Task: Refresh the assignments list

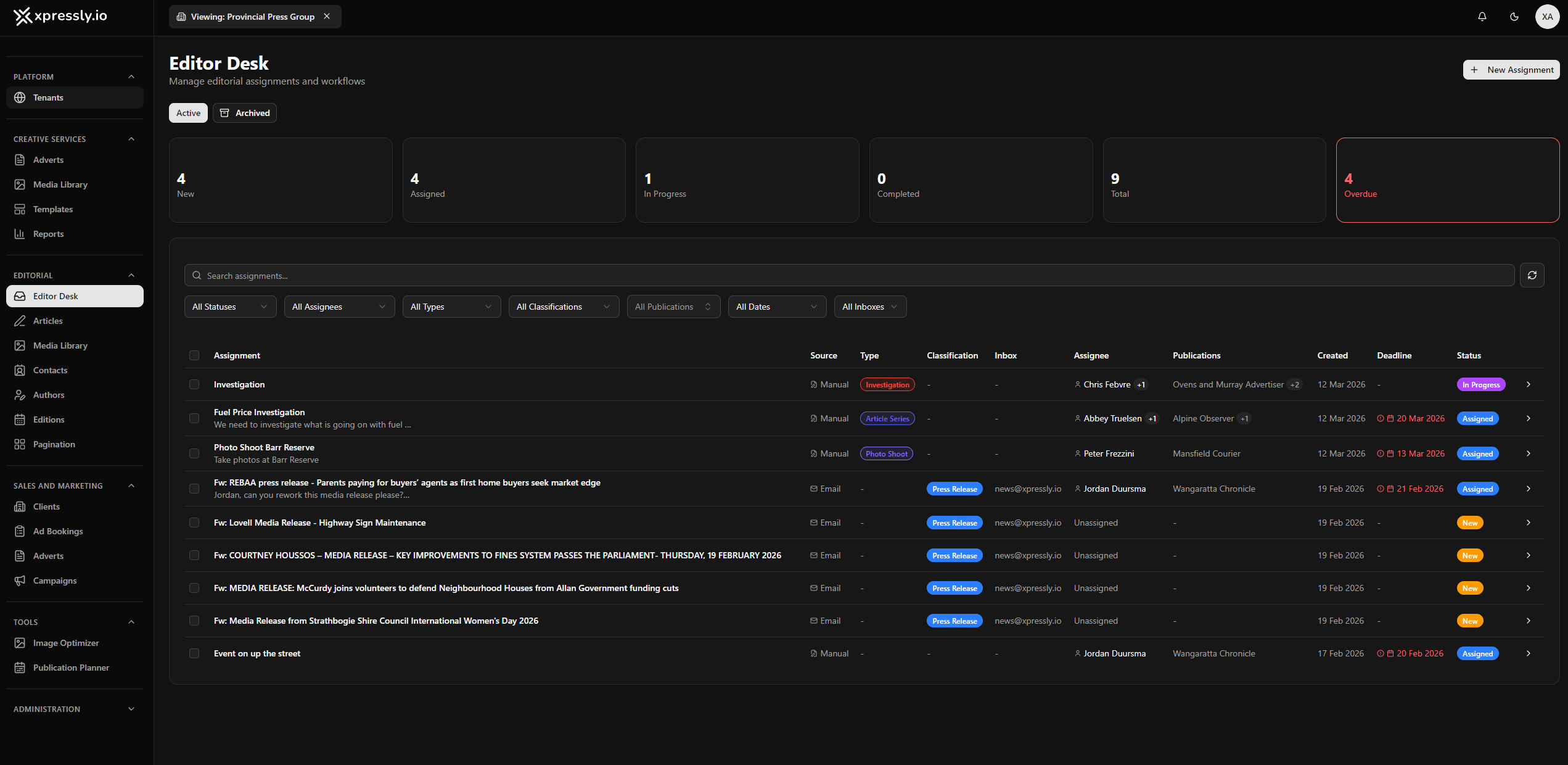Action: point(1532,275)
